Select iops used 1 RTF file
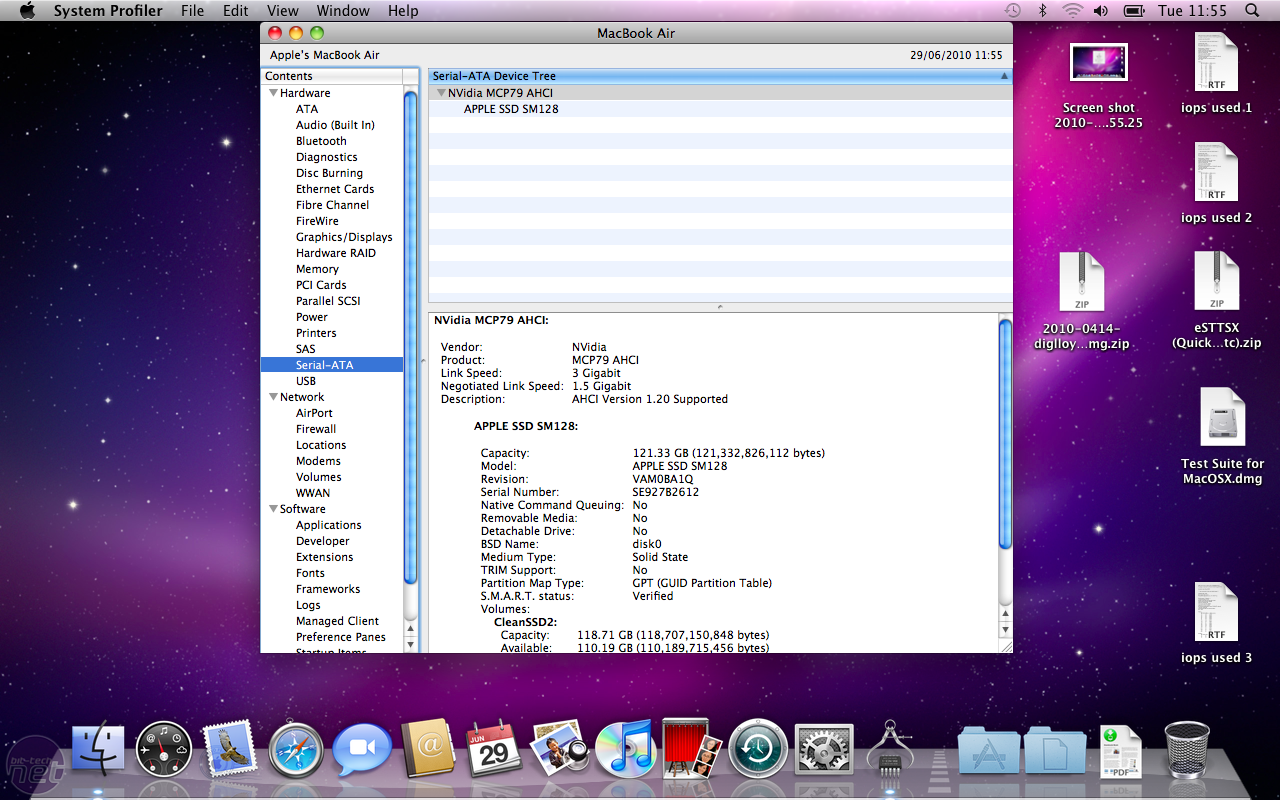The width and height of the screenshot is (1280, 800). 1216,72
